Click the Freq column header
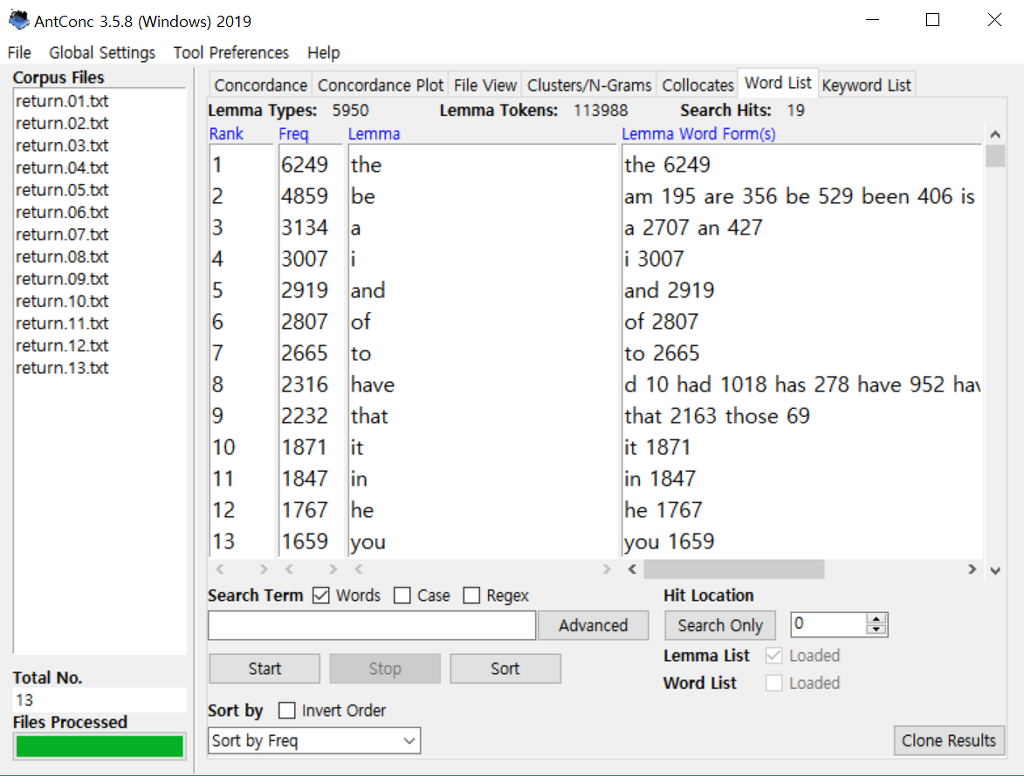1024x776 pixels. [x=293, y=134]
